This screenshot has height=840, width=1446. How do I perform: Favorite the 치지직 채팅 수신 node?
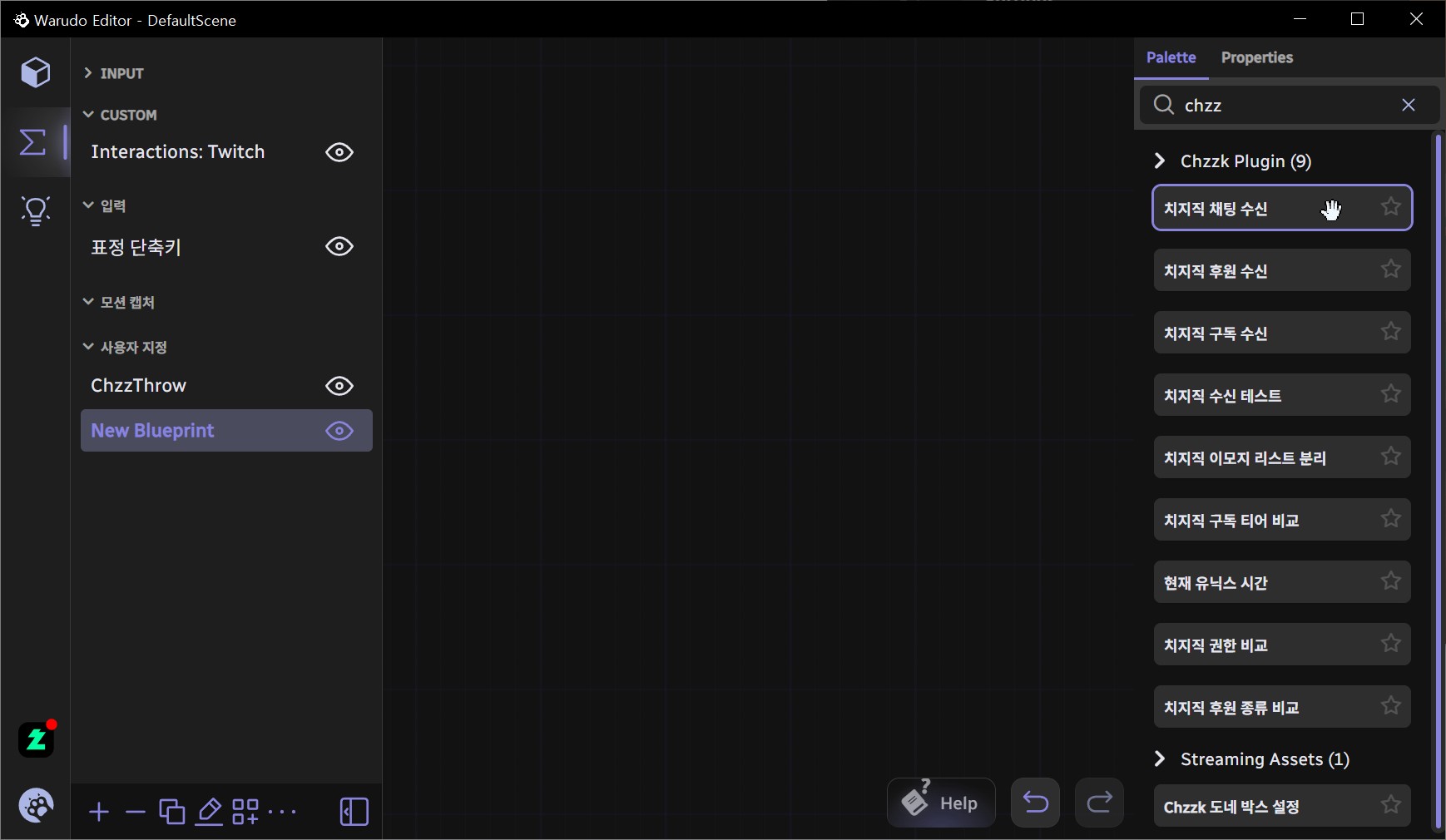pyautogui.click(x=1391, y=207)
